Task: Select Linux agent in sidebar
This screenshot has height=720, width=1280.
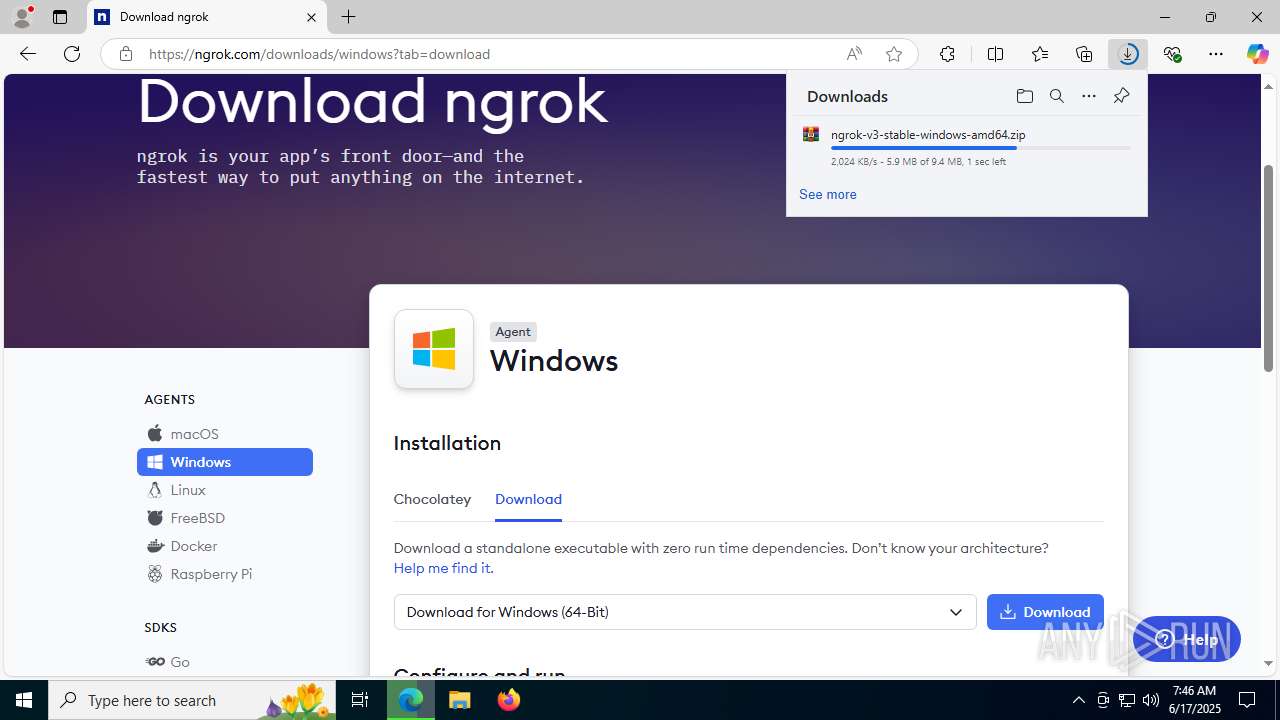Action: tap(225, 490)
